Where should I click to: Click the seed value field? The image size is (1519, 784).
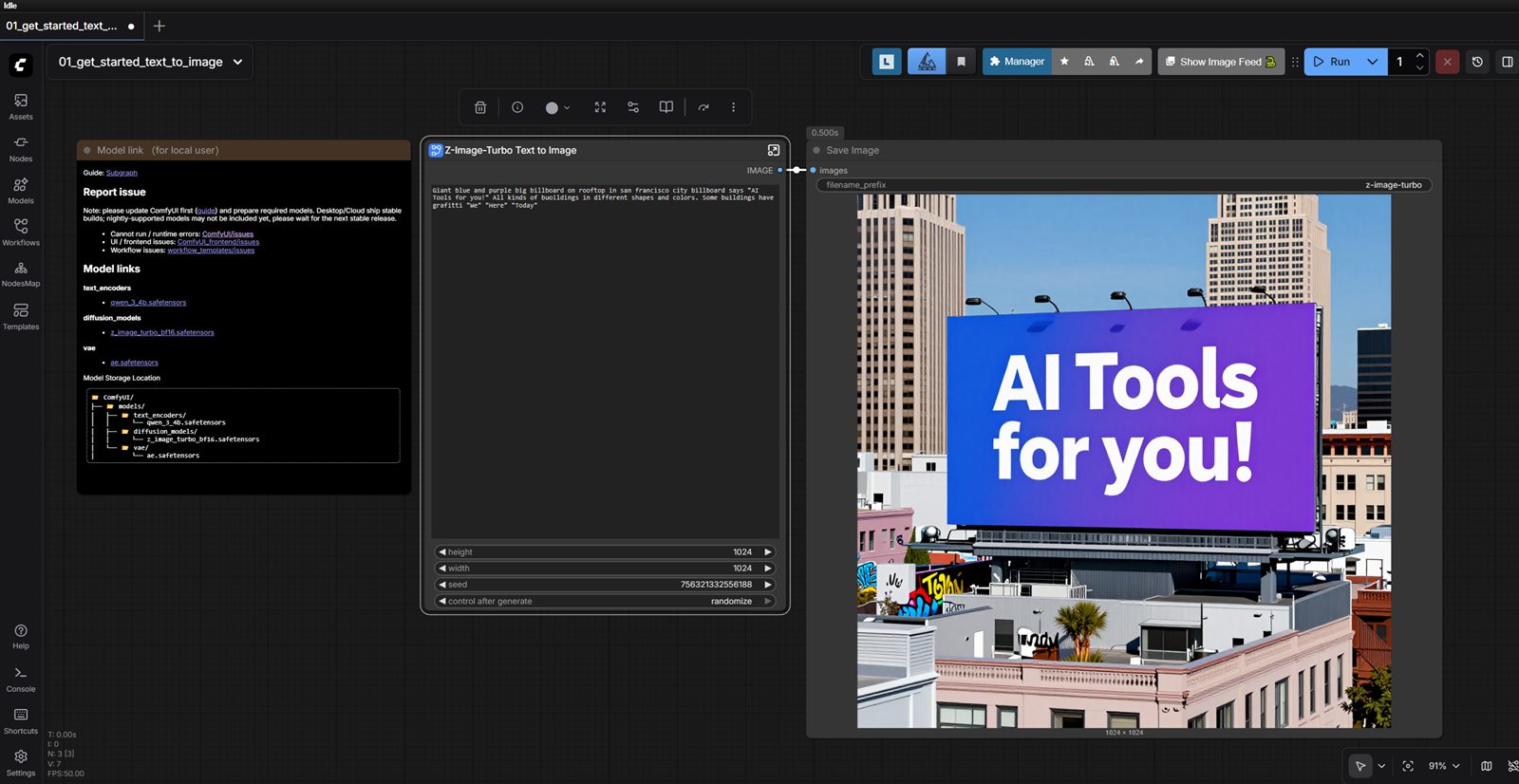[x=605, y=585]
